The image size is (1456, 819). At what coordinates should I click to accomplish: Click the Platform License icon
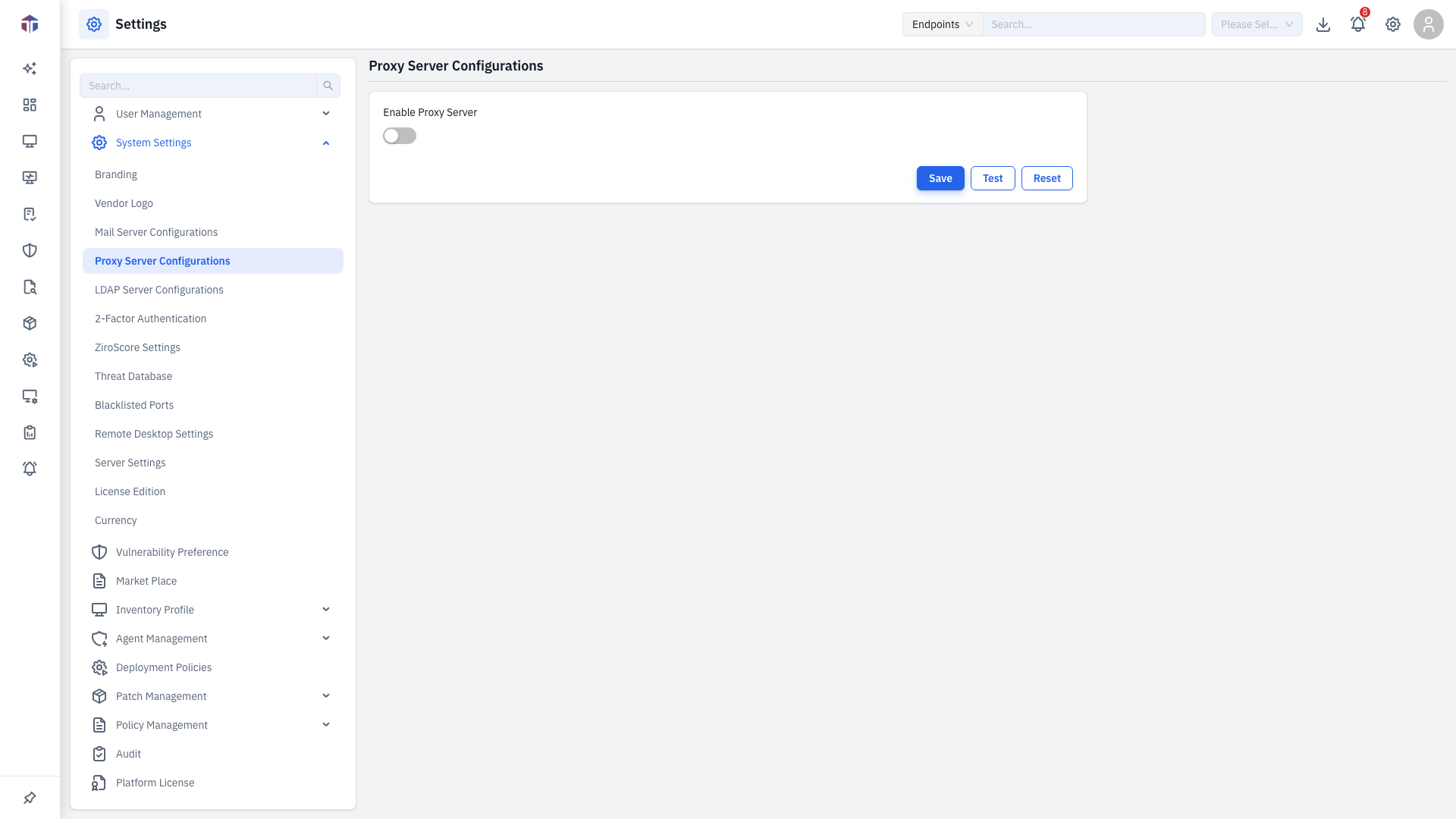(99, 783)
